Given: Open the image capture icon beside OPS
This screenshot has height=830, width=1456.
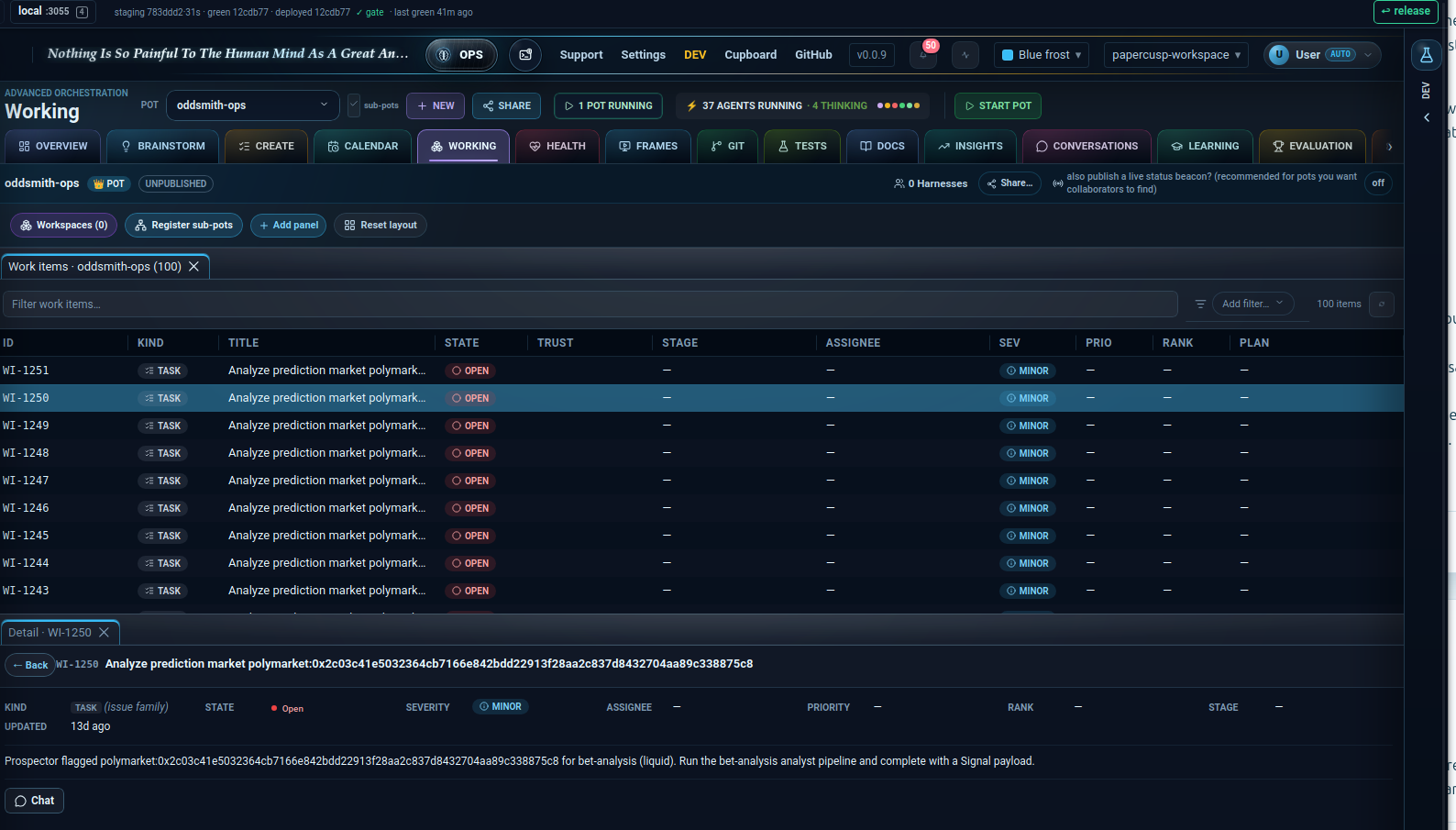Looking at the screenshot, I should (x=525, y=55).
